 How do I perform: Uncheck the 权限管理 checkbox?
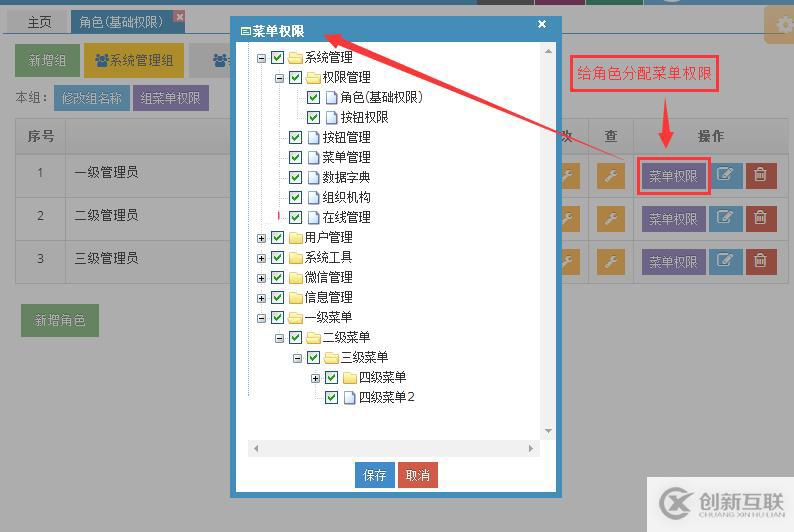(x=296, y=77)
